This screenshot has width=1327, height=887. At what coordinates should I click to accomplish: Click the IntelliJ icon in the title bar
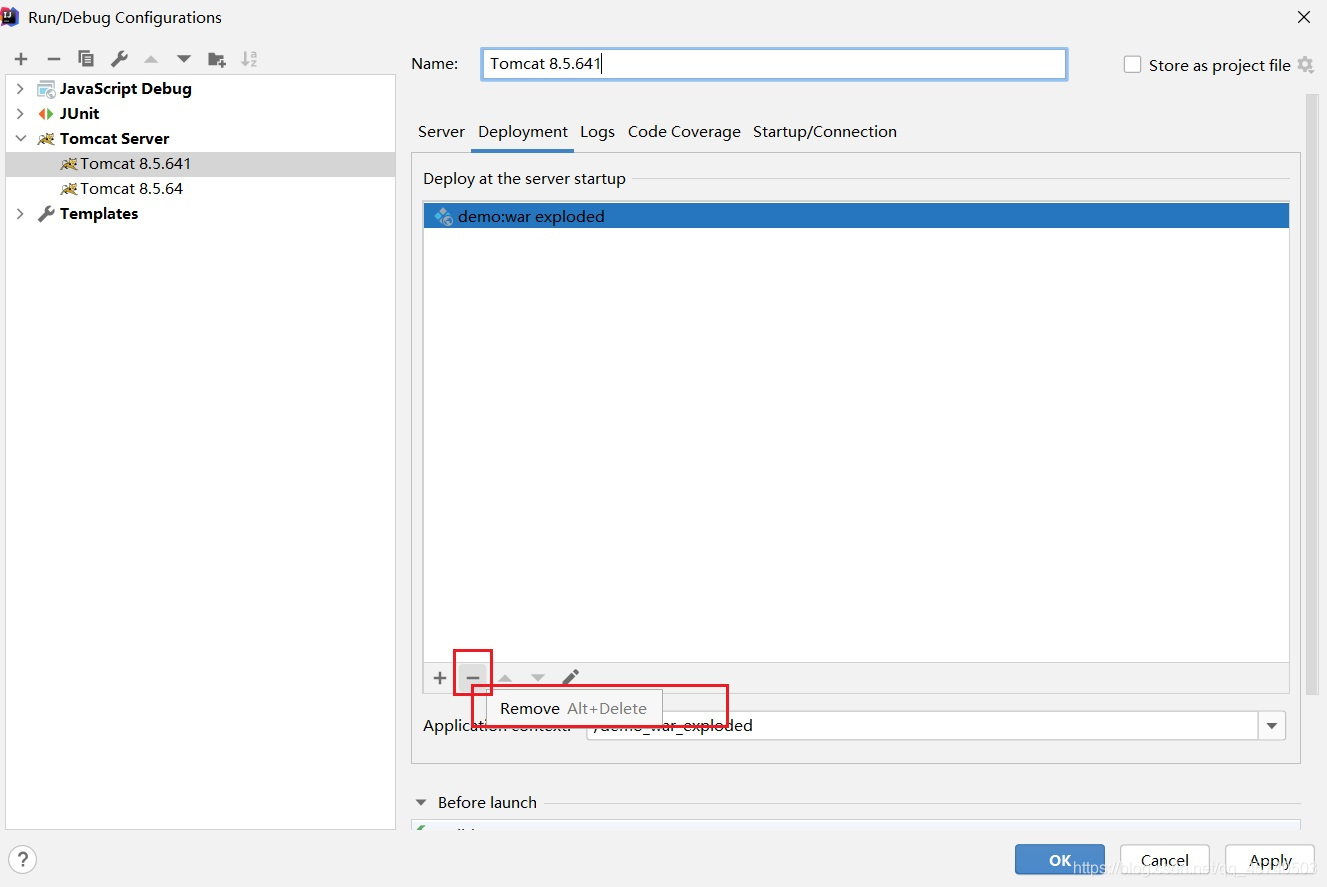point(10,16)
